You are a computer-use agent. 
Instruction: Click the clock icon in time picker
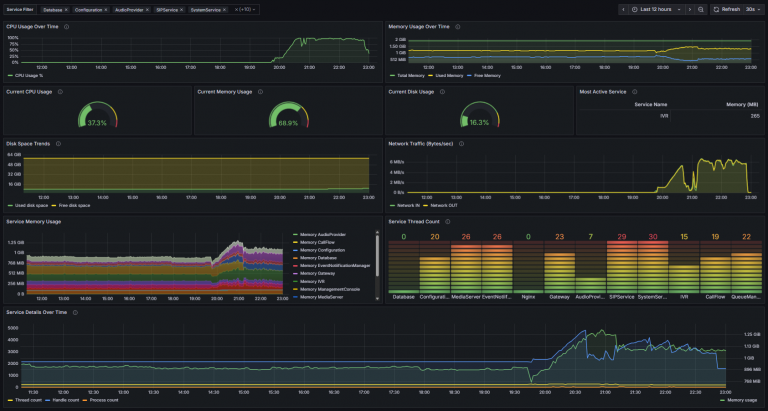point(635,9)
